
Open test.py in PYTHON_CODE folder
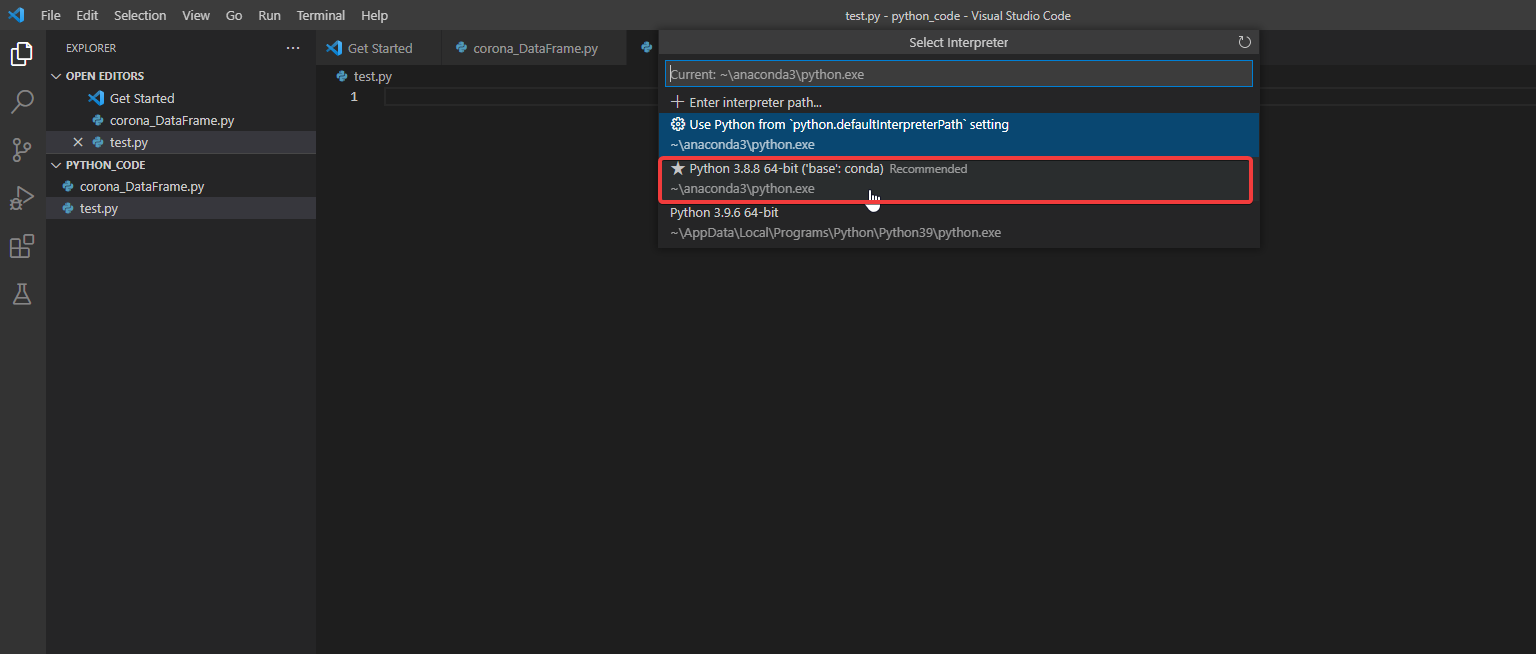(x=181, y=208)
